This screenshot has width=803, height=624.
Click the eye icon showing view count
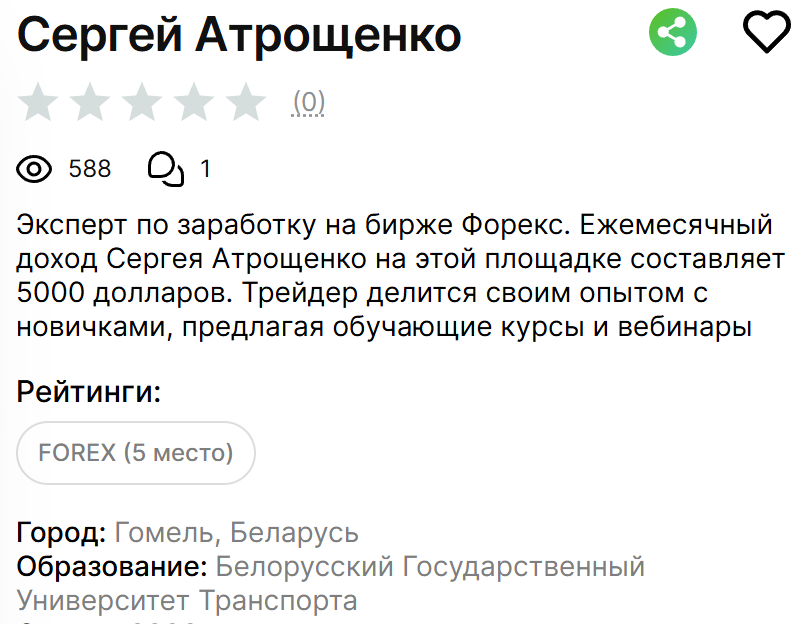pyautogui.click(x=32, y=169)
